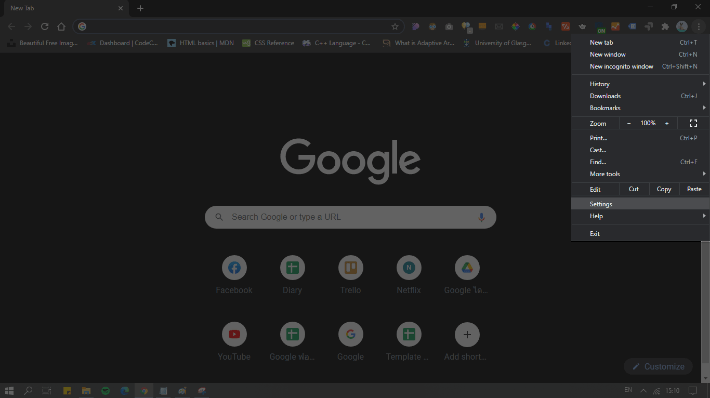The width and height of the screenshot is (710, 398).
Task: Select Cast... menu entry
Action: coord(640,150)
